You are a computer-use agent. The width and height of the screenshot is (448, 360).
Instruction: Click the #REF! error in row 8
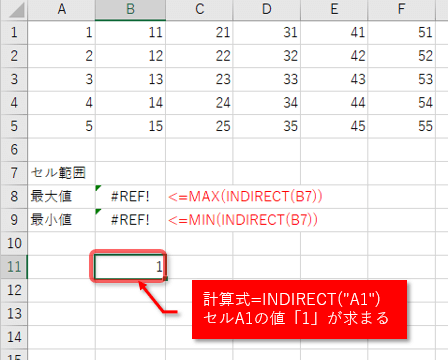click(130, 196)
